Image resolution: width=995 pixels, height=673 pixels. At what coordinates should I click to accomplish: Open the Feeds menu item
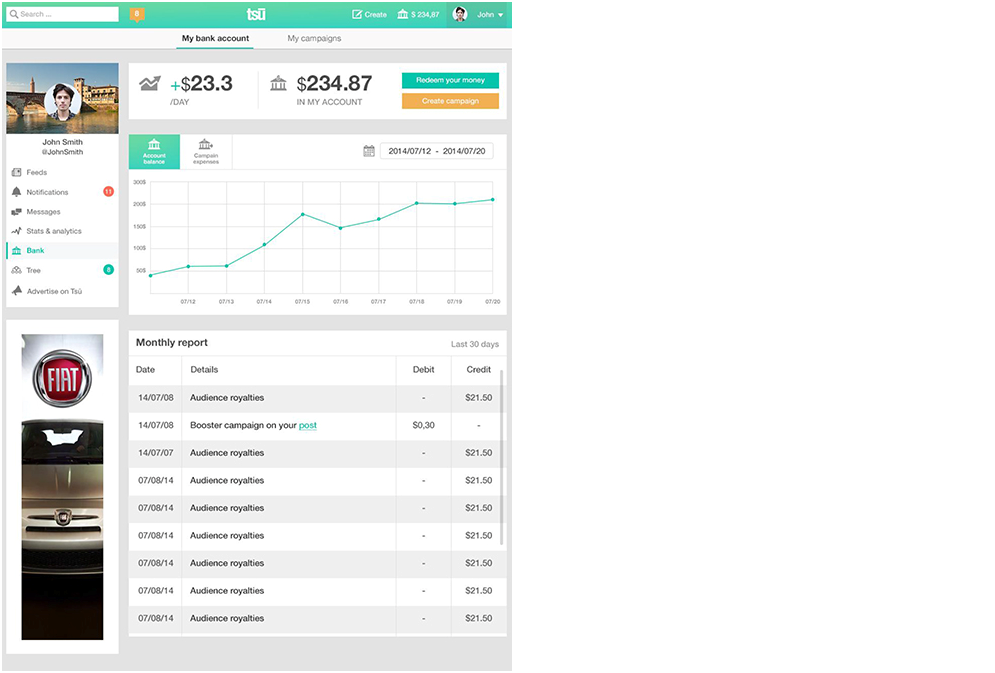coord(62,172)
